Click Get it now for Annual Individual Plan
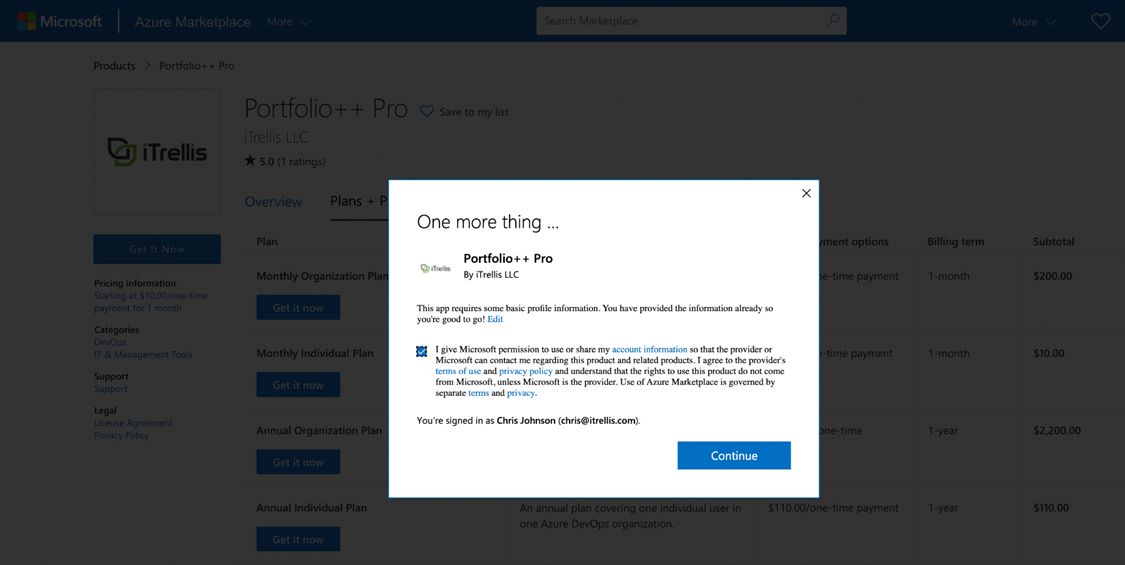 pyautogui.click(x=298, y=539)
